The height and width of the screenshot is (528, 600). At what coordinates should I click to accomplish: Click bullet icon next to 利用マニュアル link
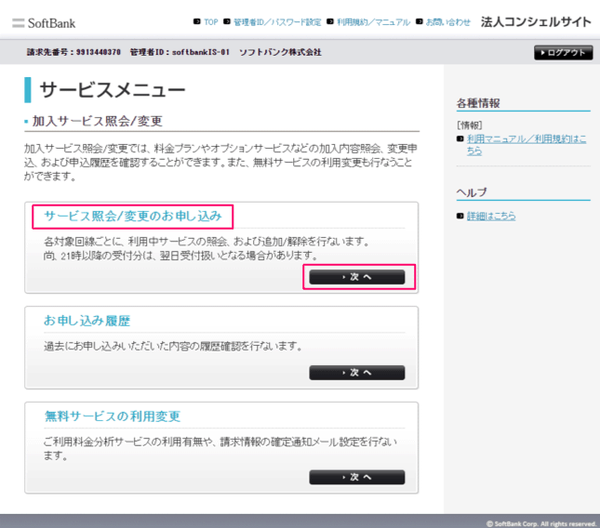460,139
